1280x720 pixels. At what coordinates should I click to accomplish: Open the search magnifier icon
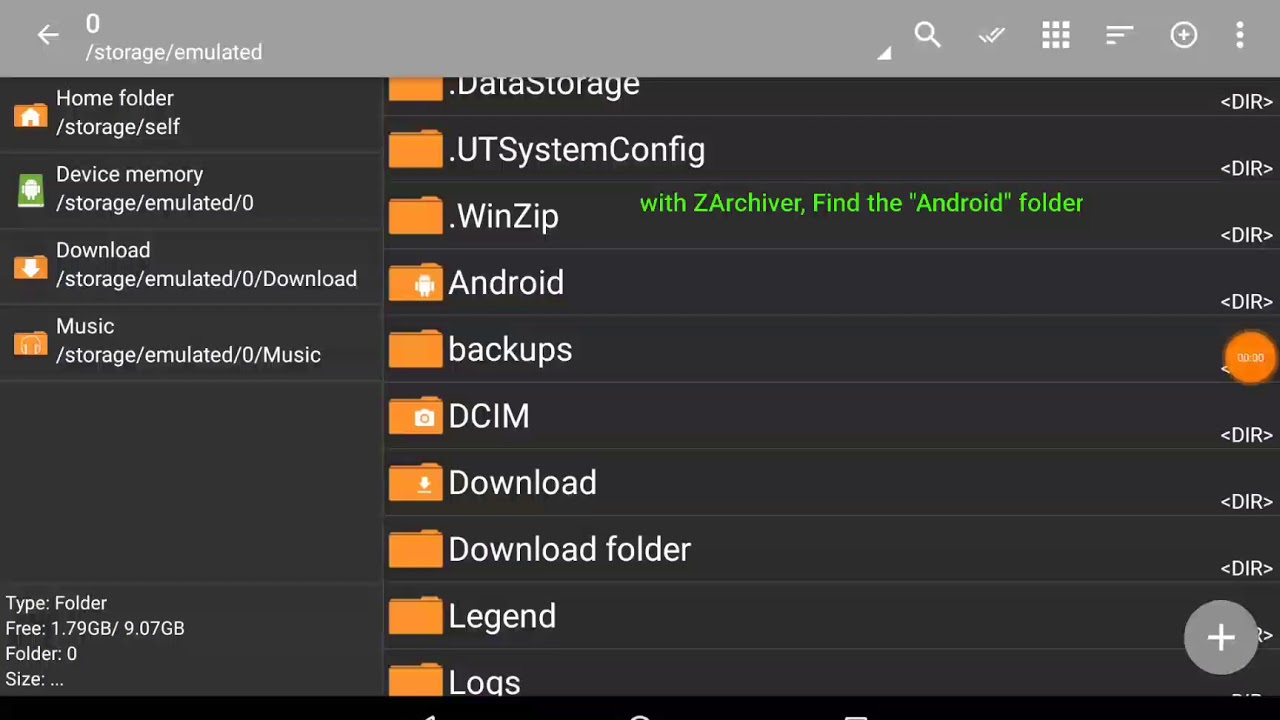point(927,36)
